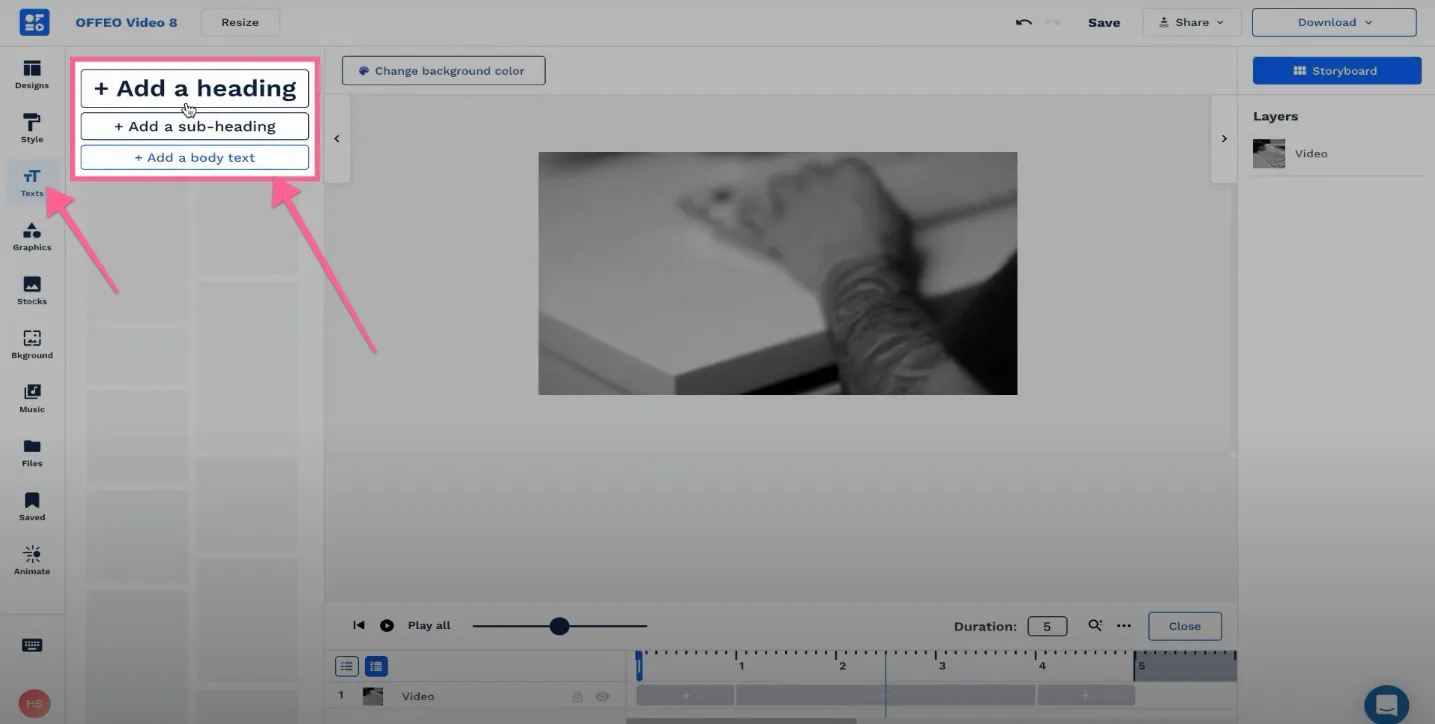Open the chat support bubble
The image size is (1435, 724).
pyautogui.click(x=1386, y=704)
